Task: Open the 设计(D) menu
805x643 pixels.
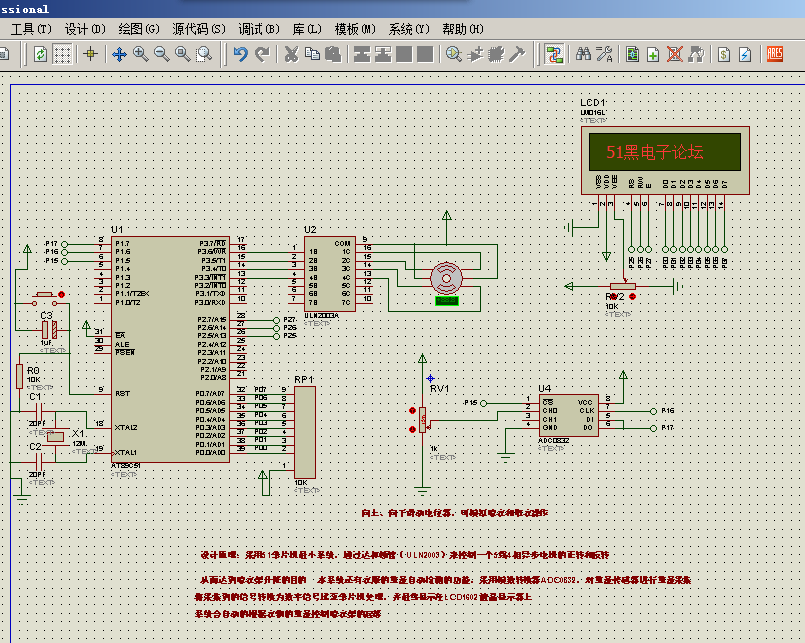Action: (85, 29)
